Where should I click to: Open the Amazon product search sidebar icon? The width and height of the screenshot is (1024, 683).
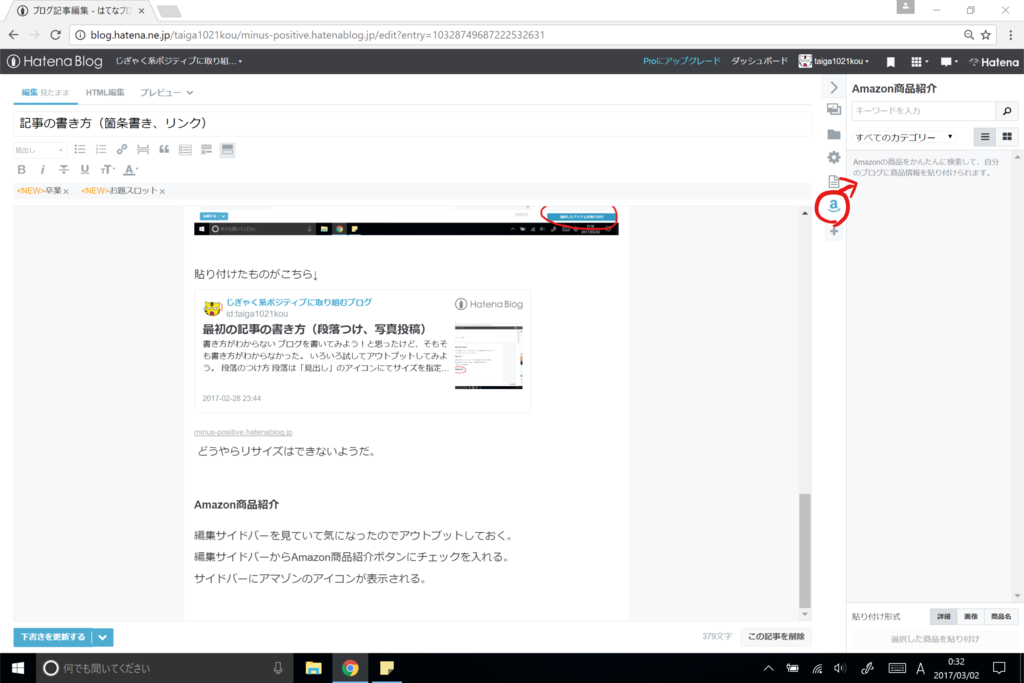[833, 207]
